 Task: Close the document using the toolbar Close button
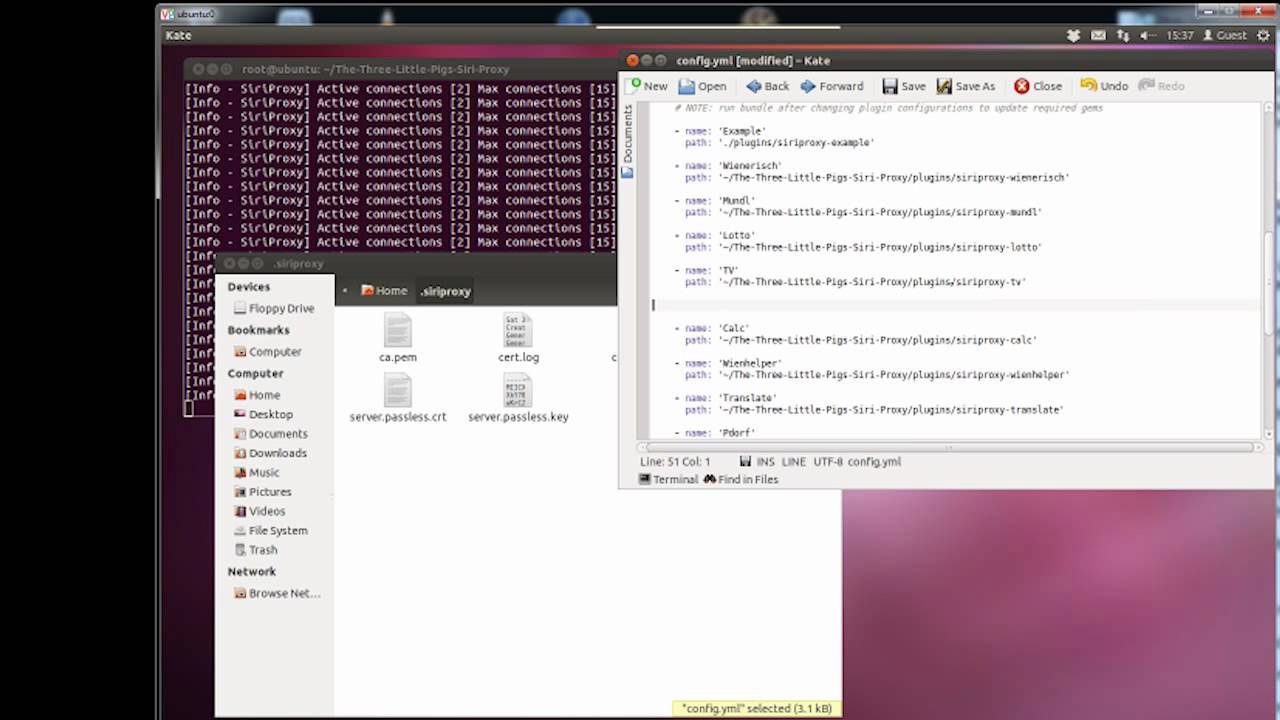pyautogui.click(x=1038, y=86)
